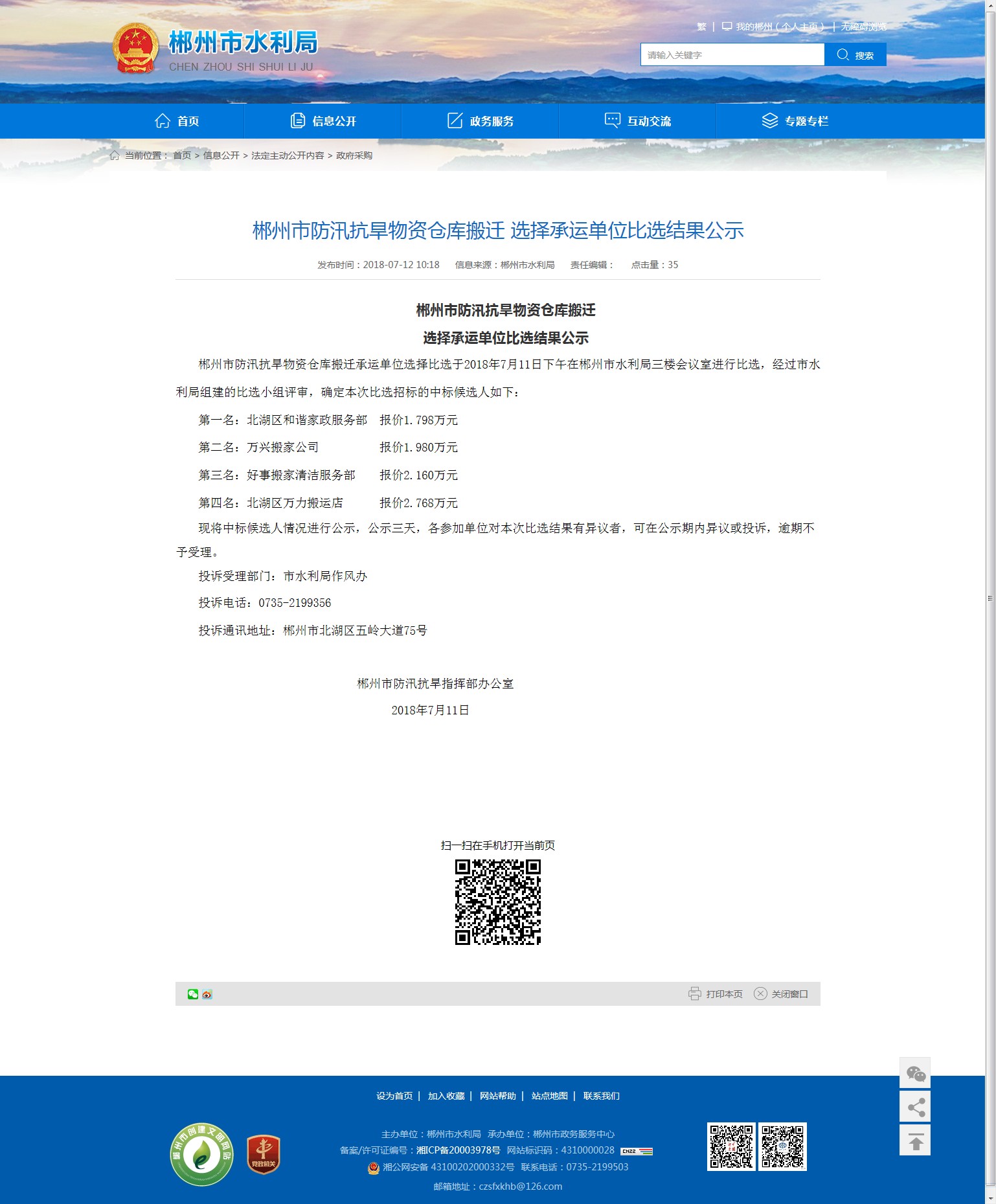Open 站点地图 footer link
The image size is (996, 1204).
click(550, 1096)
